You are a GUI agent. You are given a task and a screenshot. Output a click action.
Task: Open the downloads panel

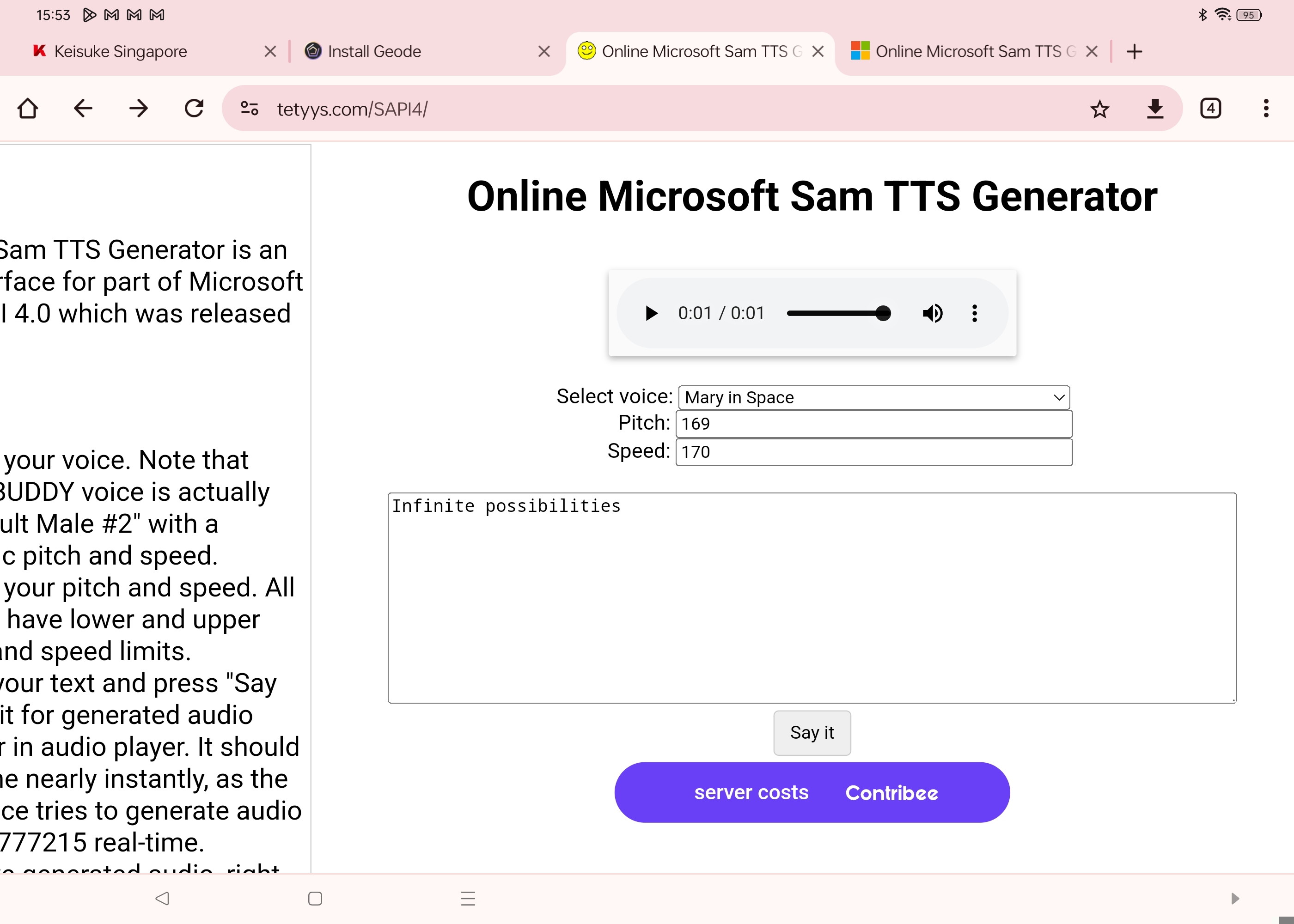[1154, 108]
